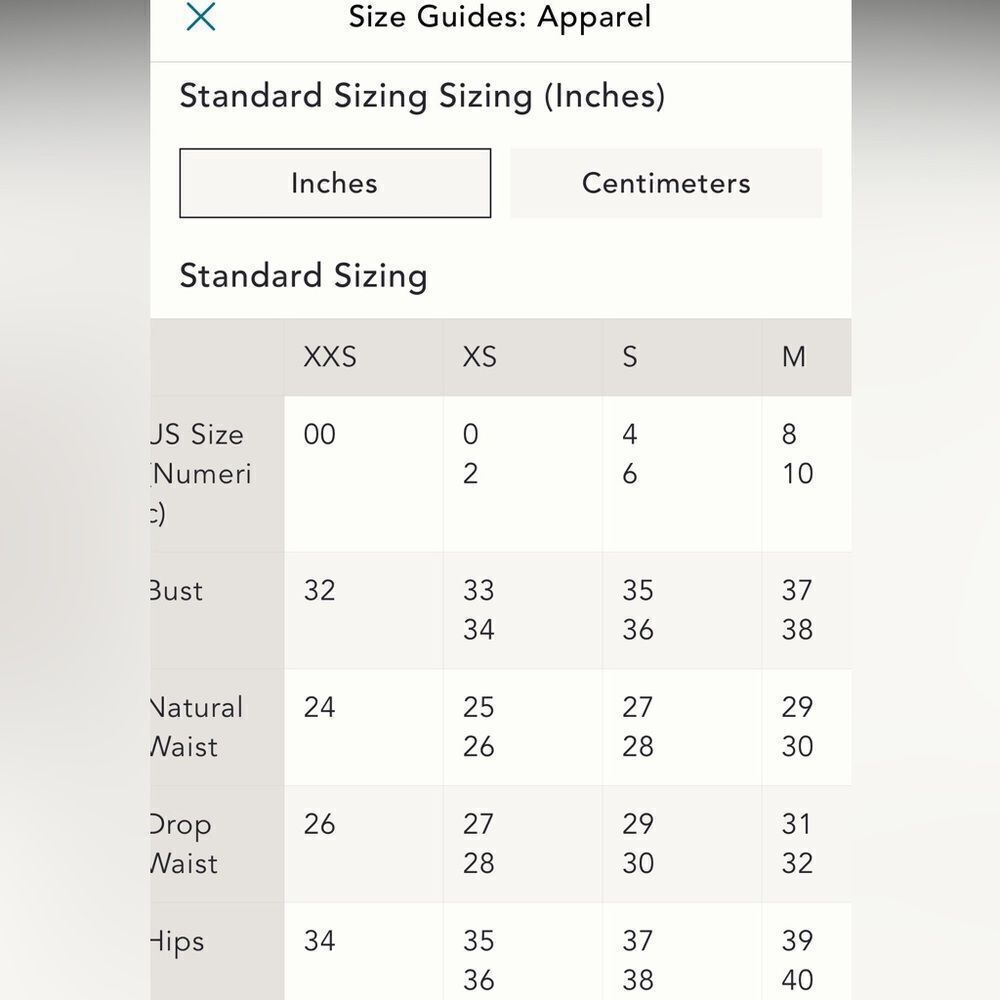Click Standard Sizing Sizing (Inches) heading
1000x1000 pixels.
[x=422, y=96]
